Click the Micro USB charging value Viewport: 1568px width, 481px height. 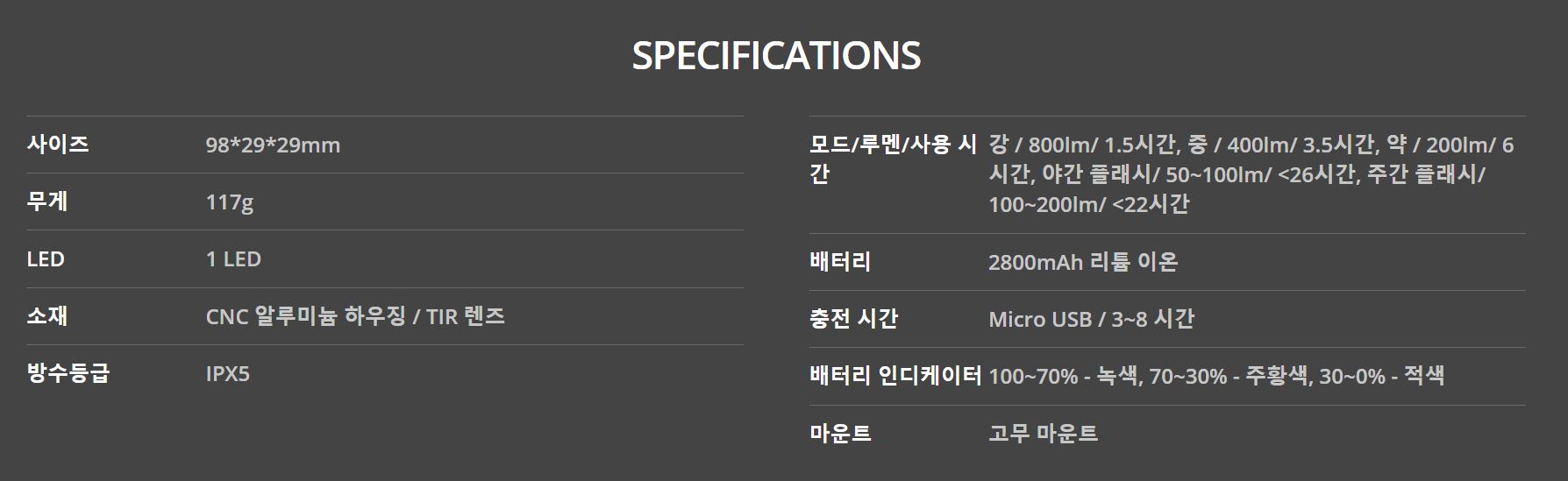click(1091, 318)
